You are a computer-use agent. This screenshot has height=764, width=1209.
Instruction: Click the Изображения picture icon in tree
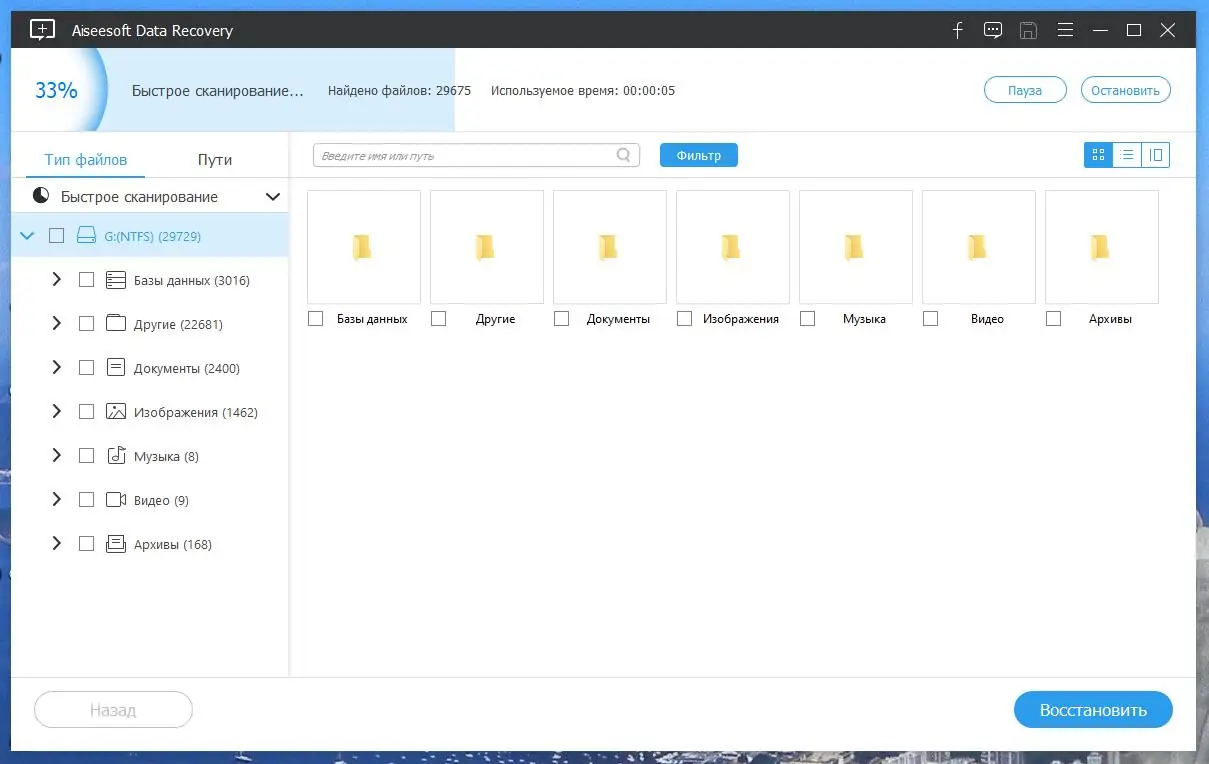[115, 411]
